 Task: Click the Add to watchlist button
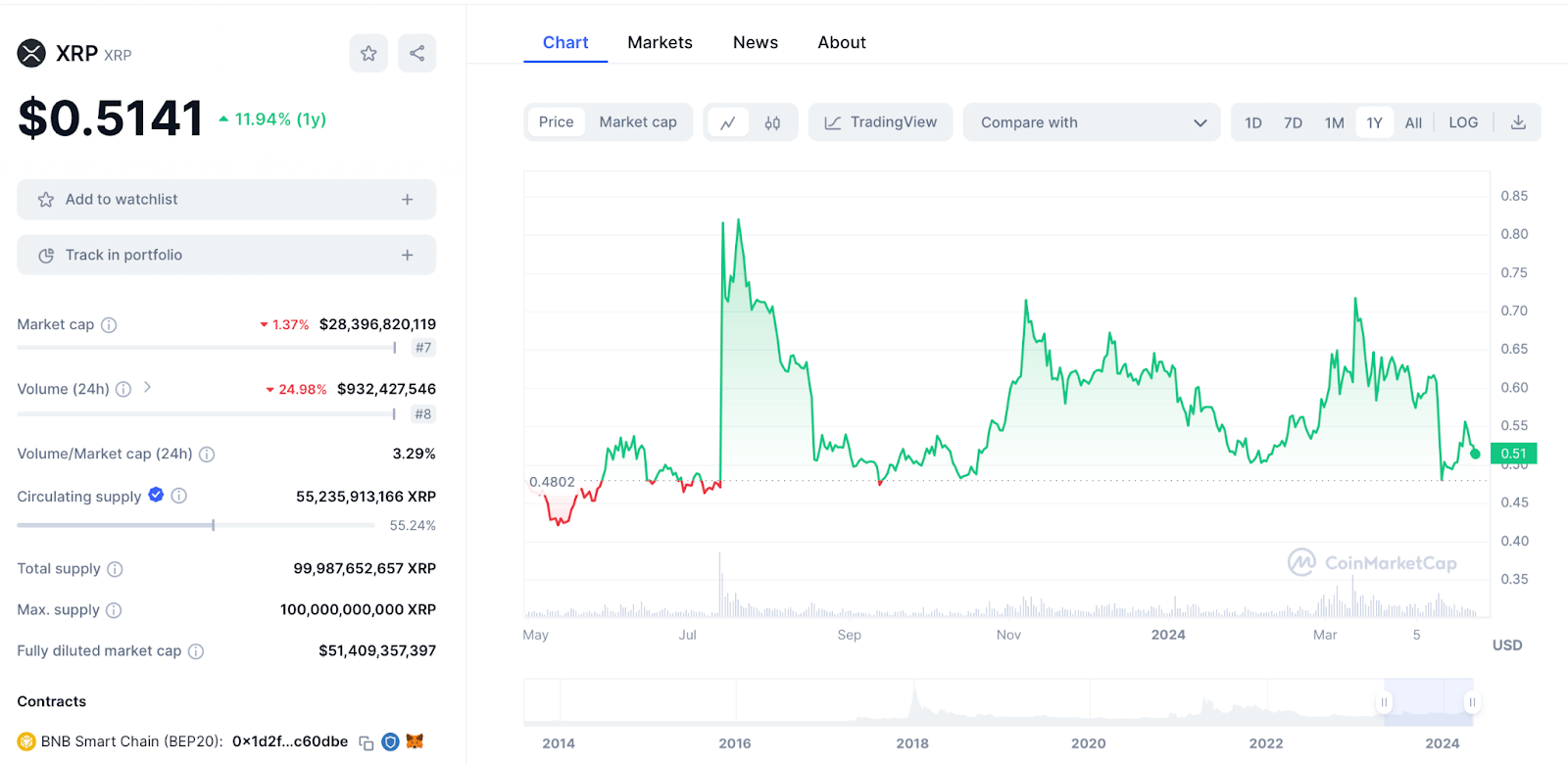226,200
